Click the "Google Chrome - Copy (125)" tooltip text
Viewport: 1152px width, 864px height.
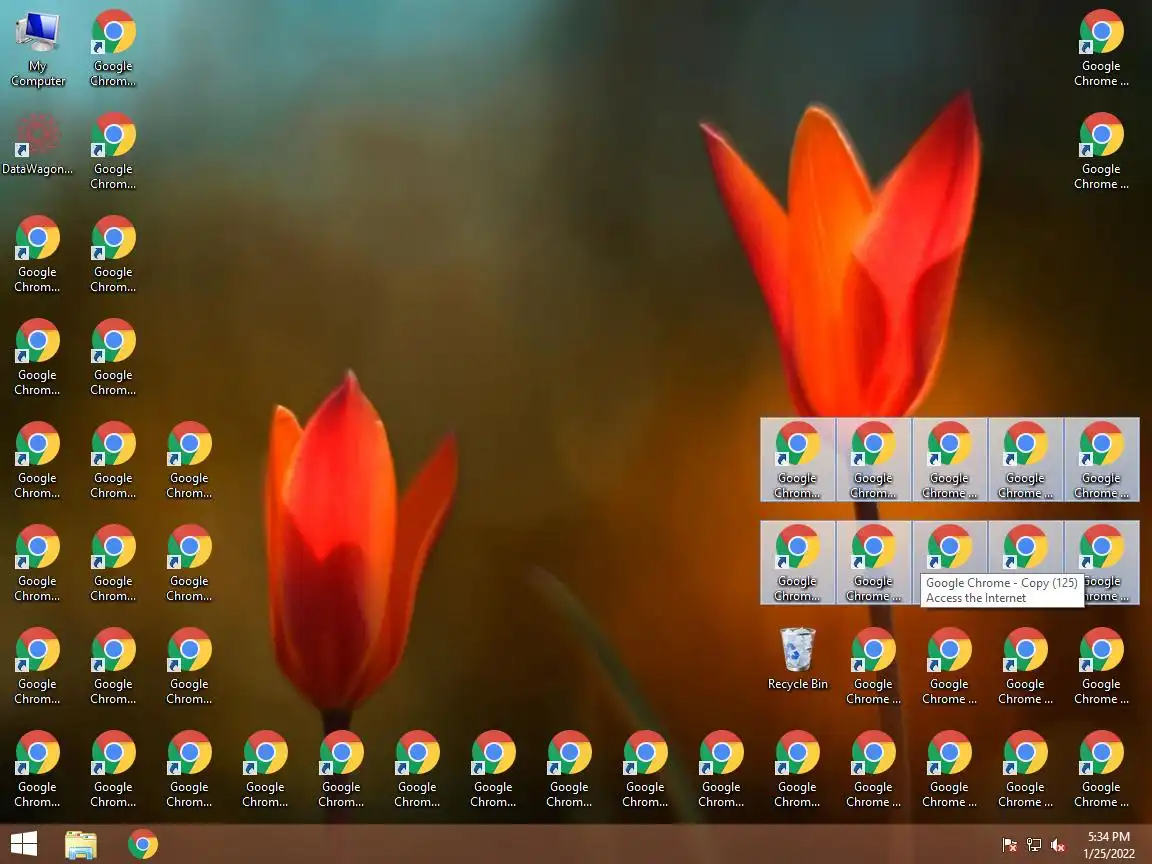1001,583
